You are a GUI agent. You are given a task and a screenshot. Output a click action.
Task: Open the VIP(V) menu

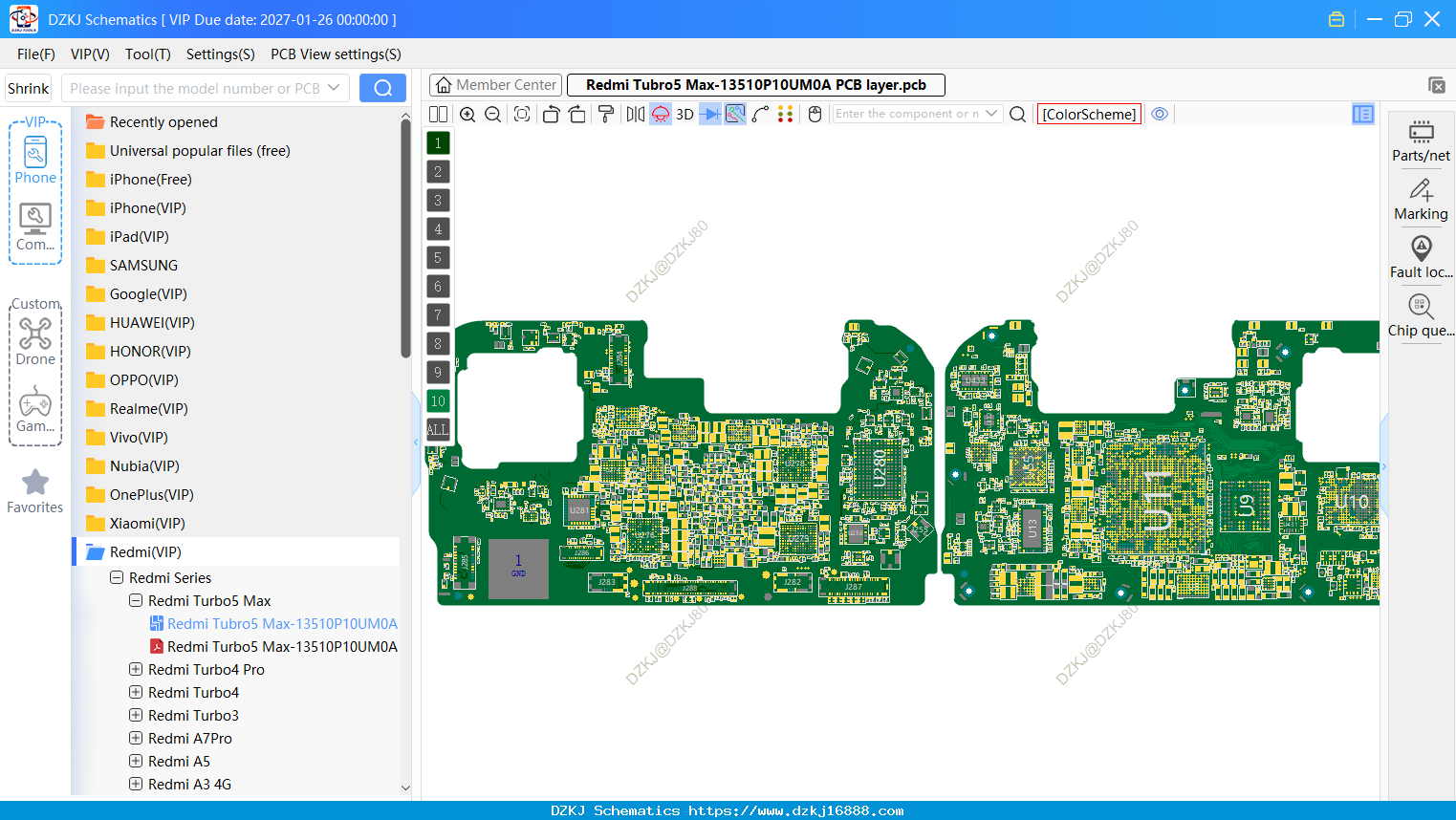90,54
